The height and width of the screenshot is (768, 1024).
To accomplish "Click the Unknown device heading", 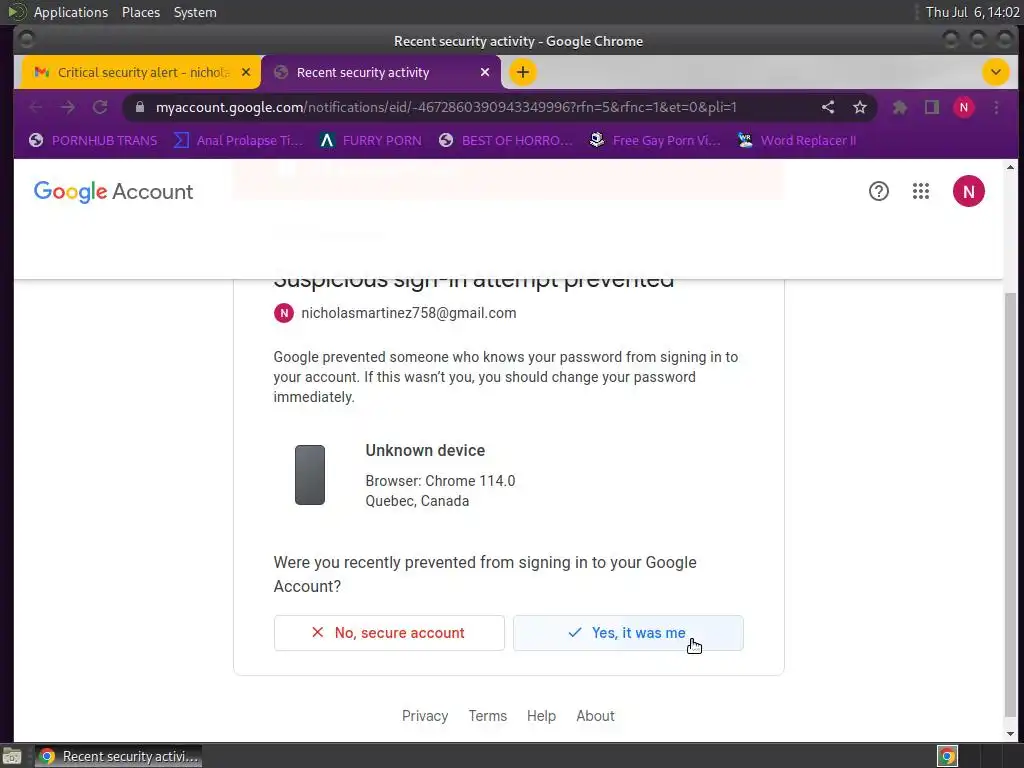I will click(x=425, y=451).
